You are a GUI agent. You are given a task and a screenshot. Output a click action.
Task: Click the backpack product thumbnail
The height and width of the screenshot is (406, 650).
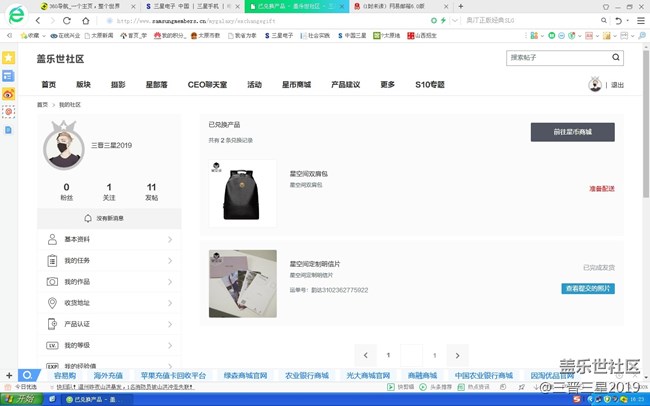coord(243,193)
